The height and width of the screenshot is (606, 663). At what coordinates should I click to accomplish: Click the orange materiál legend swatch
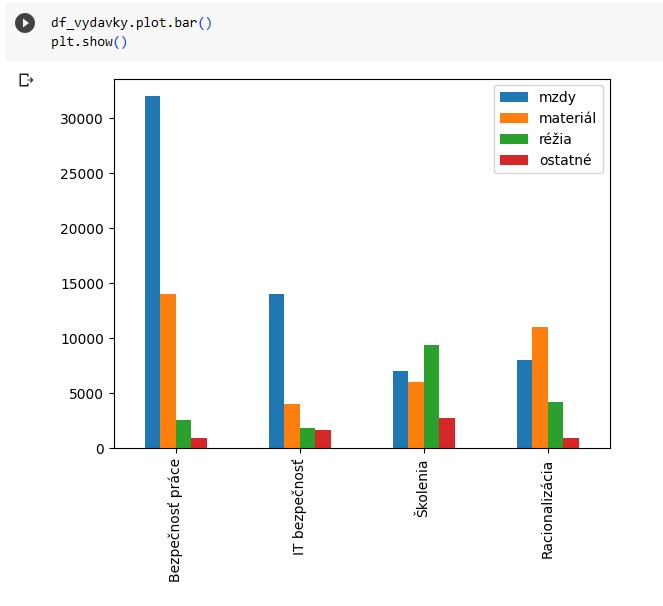[514, 118]
